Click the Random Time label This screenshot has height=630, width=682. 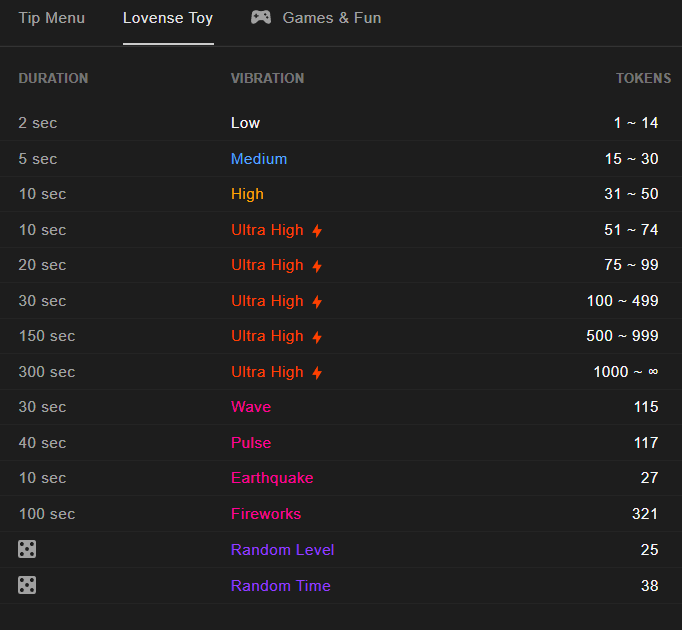coord(281,586)
